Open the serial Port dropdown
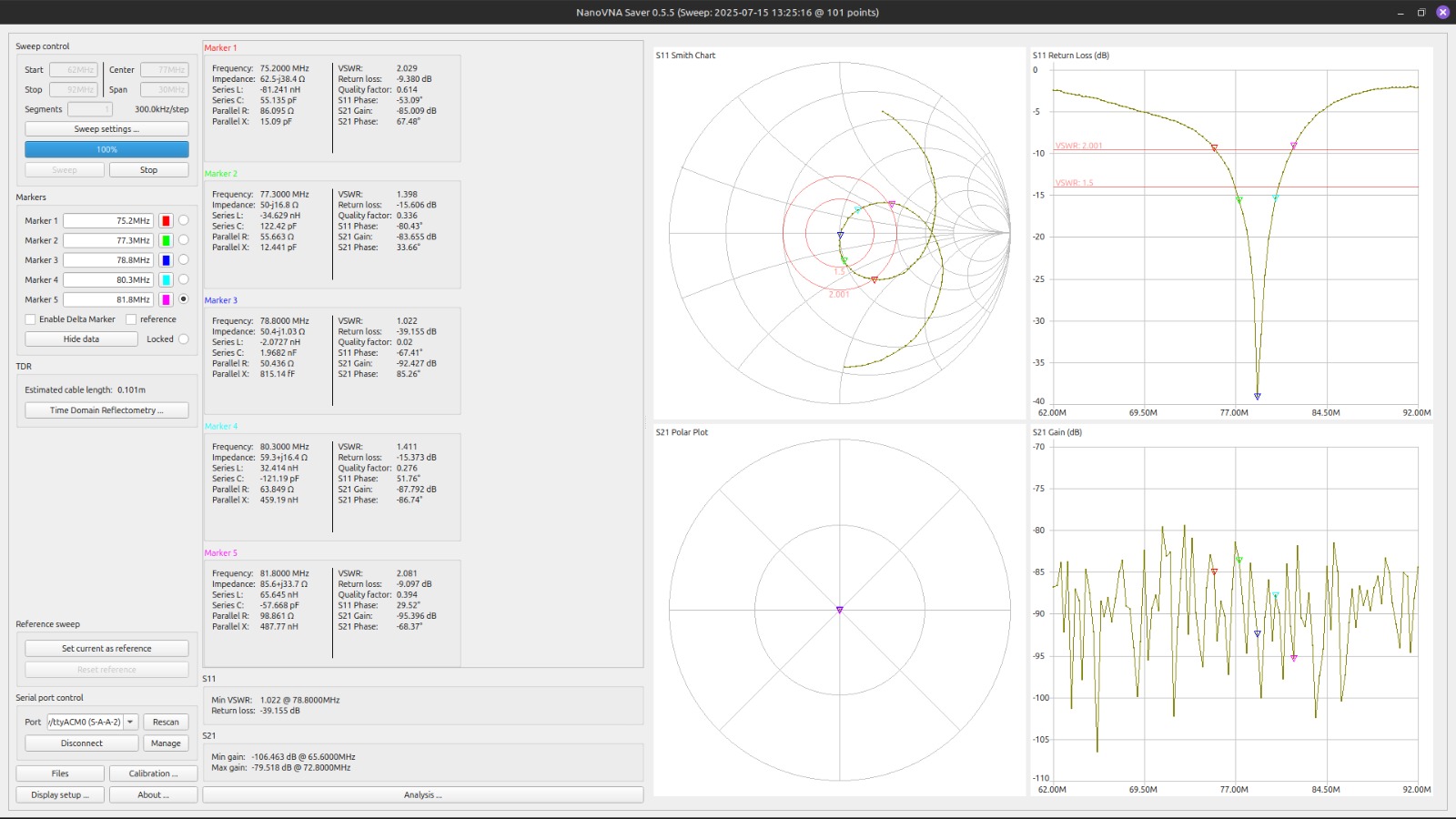This screenshot has height=819, width=1456. [x=93, y=722]
